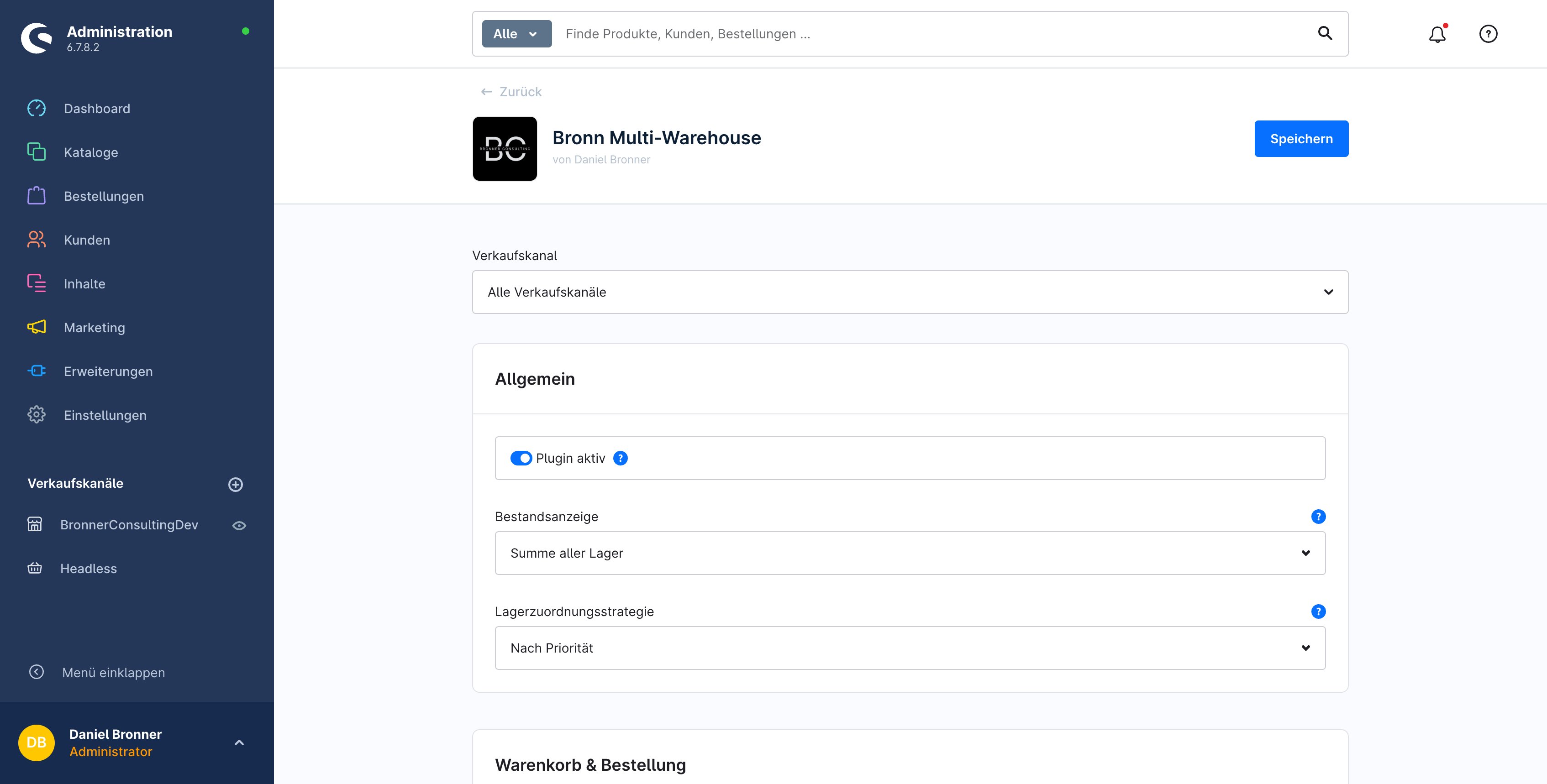Open Erweiterungen in the sidebar
The width and height of the screenshot is (1547, 784).
click(108, 371)
